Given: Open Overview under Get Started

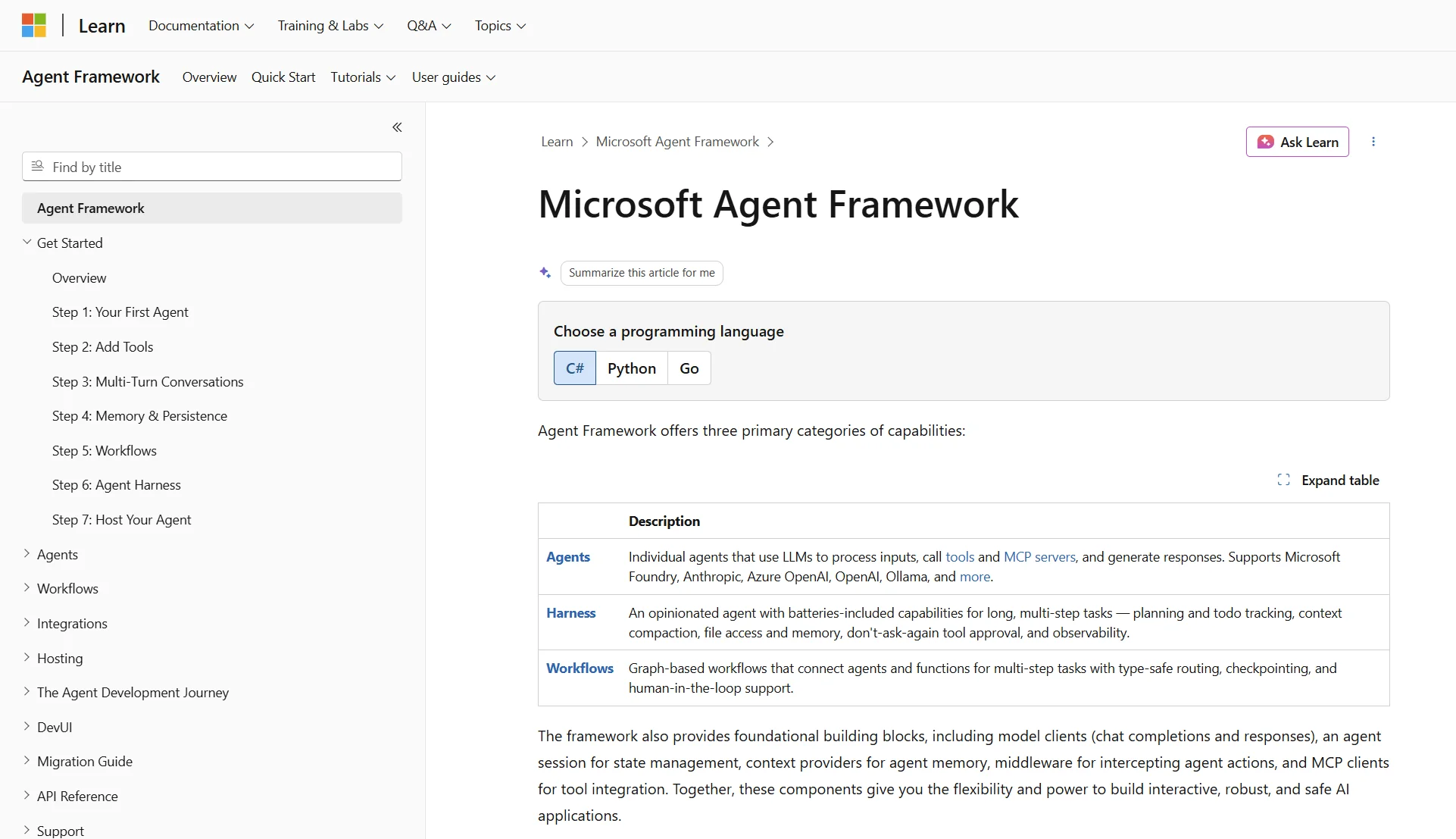Looking at the screenshot, I should (x=80, y=278).
